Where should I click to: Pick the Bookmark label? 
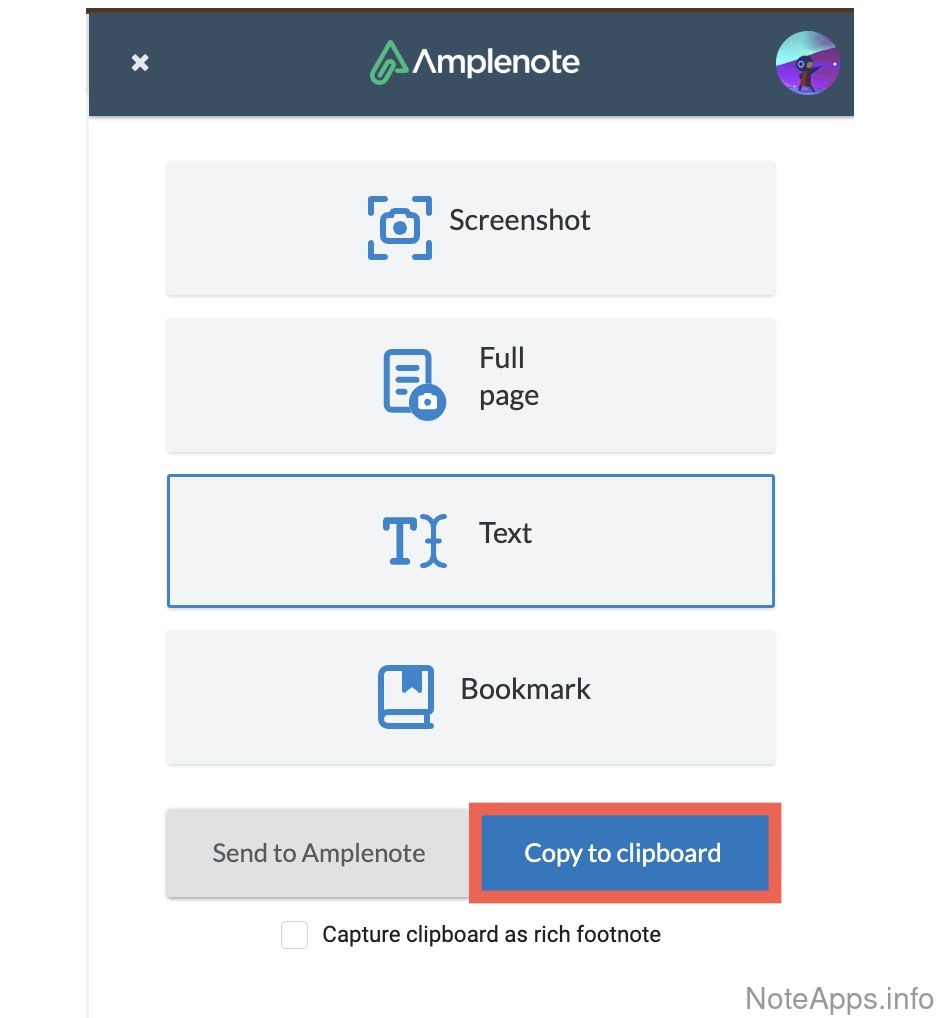pyautogui.click(x=525, y=689)
